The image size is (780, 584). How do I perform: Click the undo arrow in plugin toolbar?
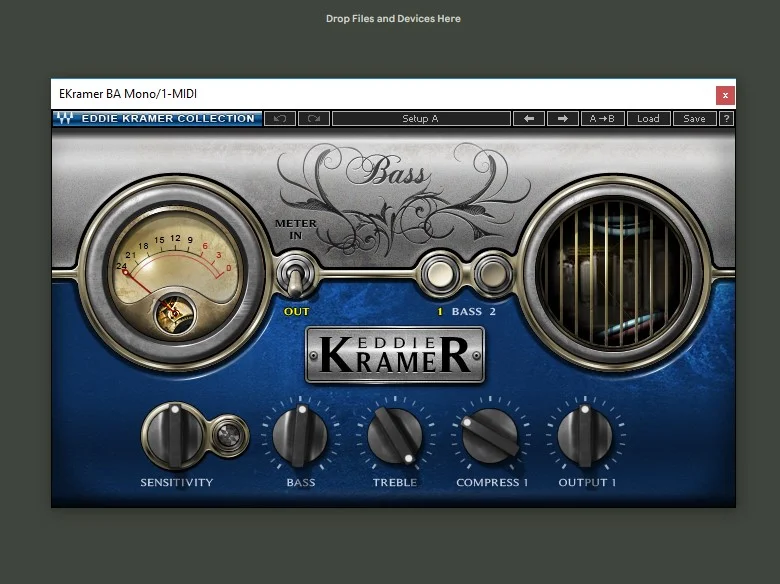coord(280,119)
